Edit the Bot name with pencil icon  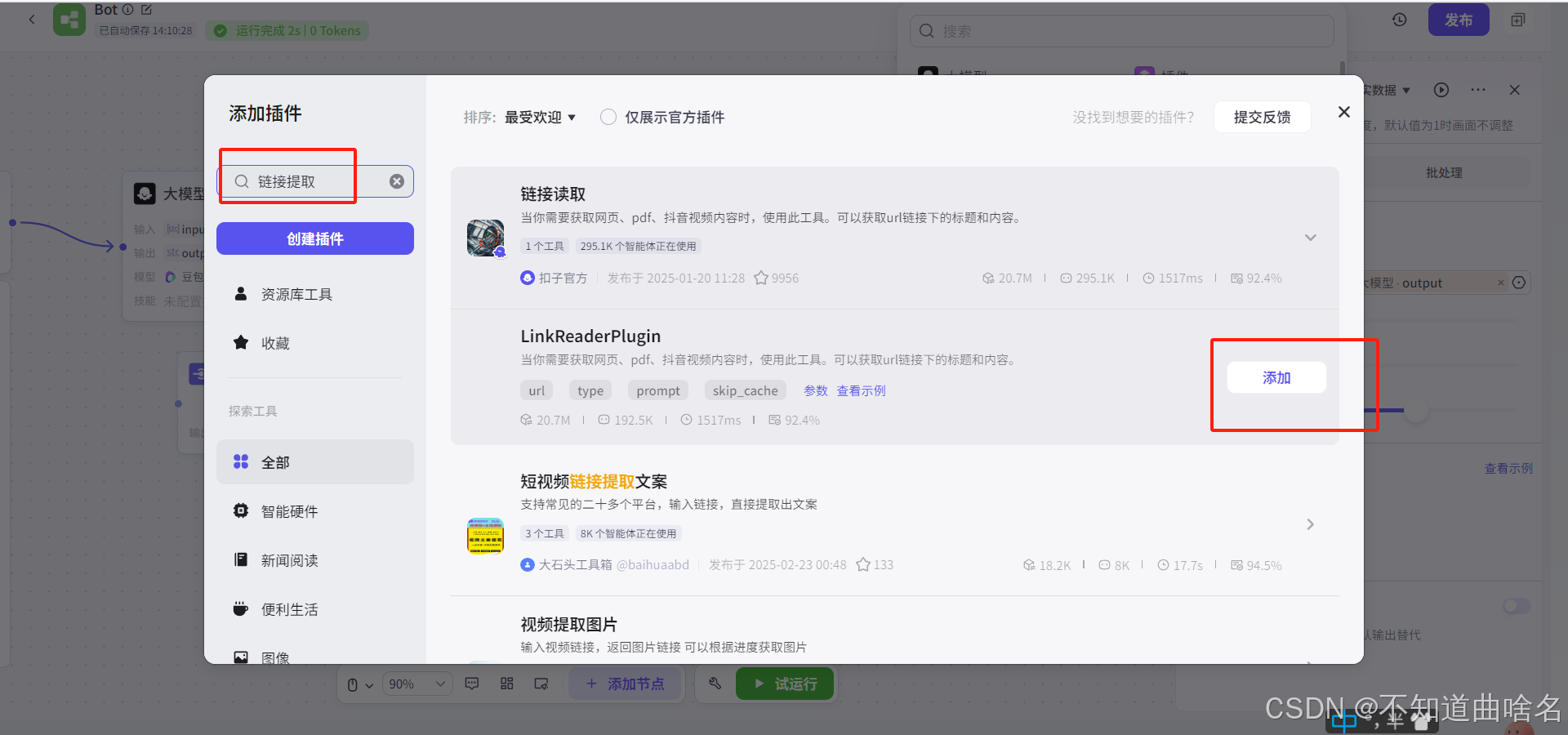point(147,10)
